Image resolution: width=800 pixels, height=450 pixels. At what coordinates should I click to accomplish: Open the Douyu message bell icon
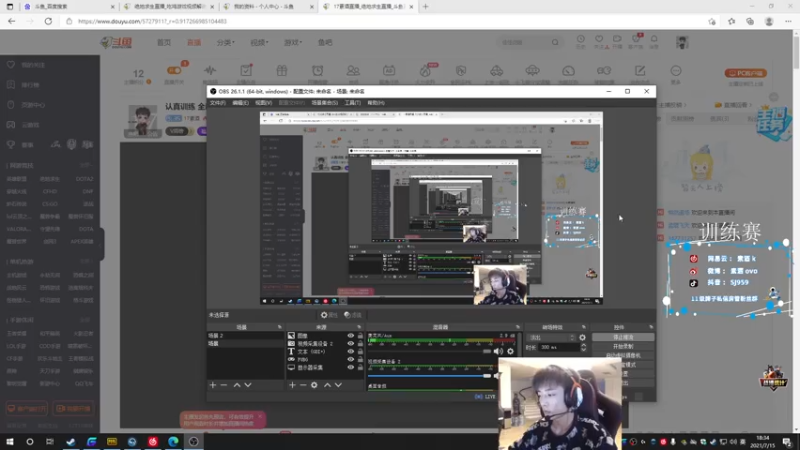654,41
